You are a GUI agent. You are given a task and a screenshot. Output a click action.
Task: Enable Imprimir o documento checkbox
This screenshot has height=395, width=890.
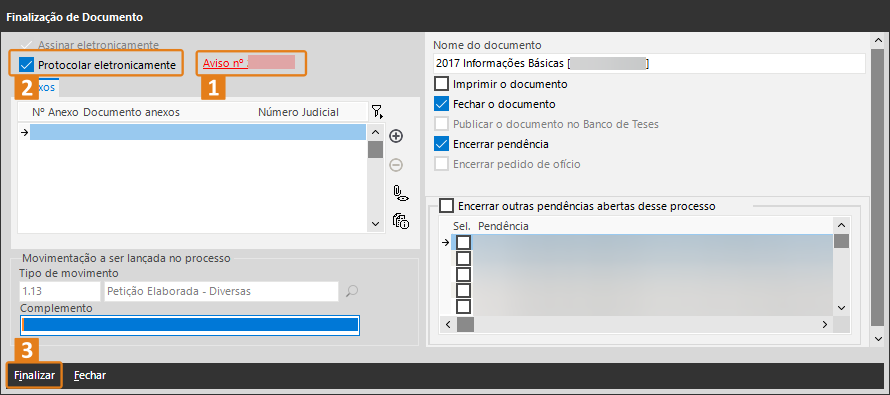click(x=441, y=84)
